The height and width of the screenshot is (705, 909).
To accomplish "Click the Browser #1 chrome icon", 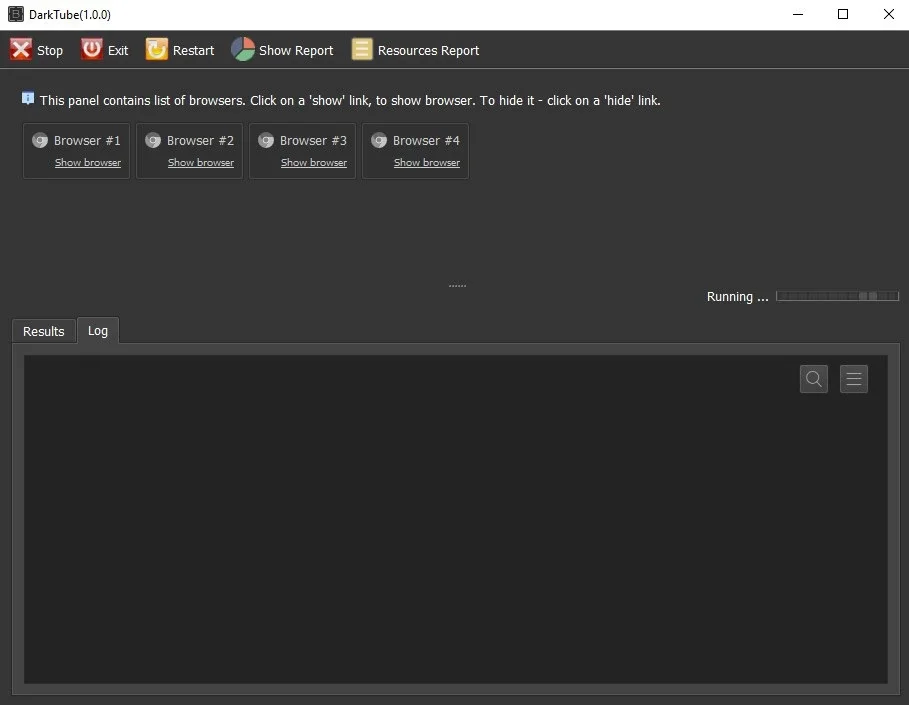I will [40, 140].
